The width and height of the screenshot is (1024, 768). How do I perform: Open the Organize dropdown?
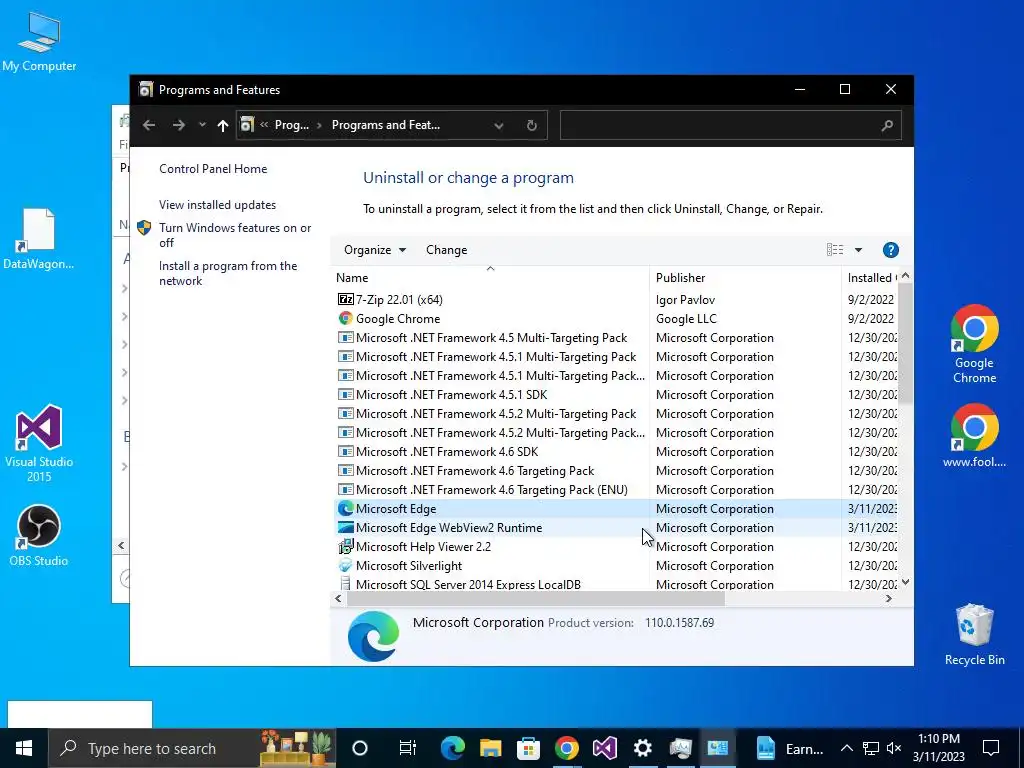pos(375,249)
